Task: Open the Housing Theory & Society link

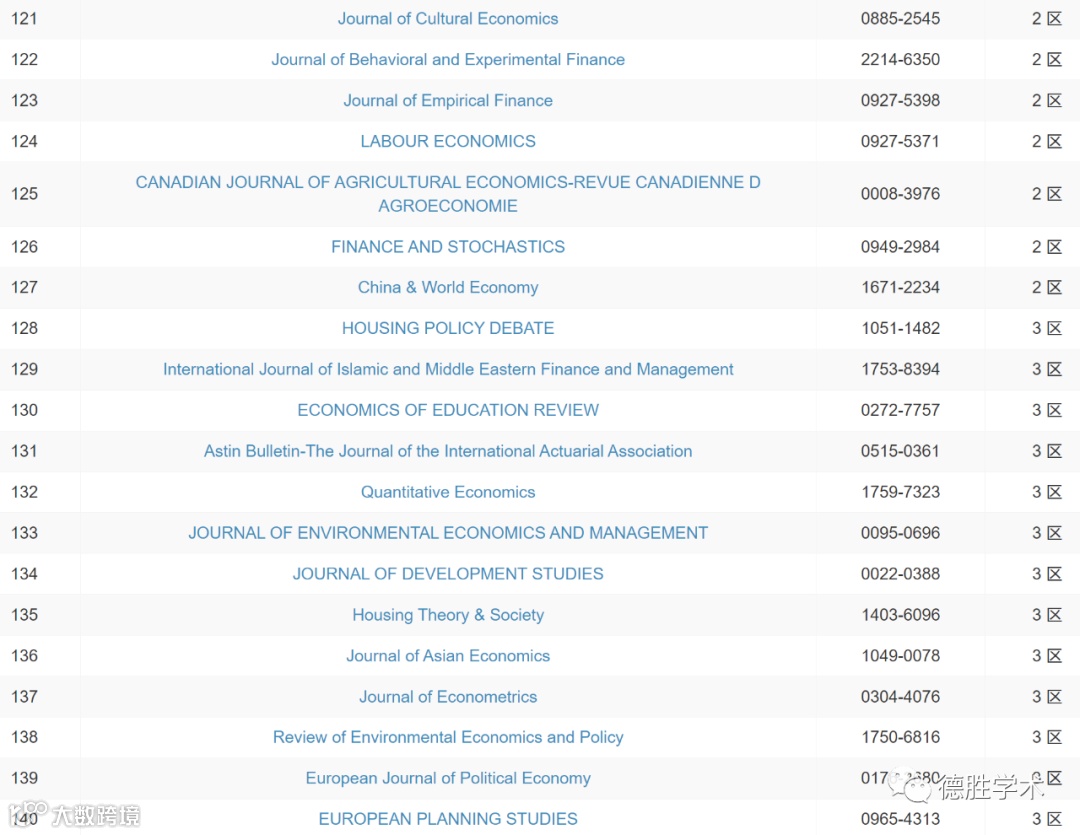Action: (x=448, y=615)
